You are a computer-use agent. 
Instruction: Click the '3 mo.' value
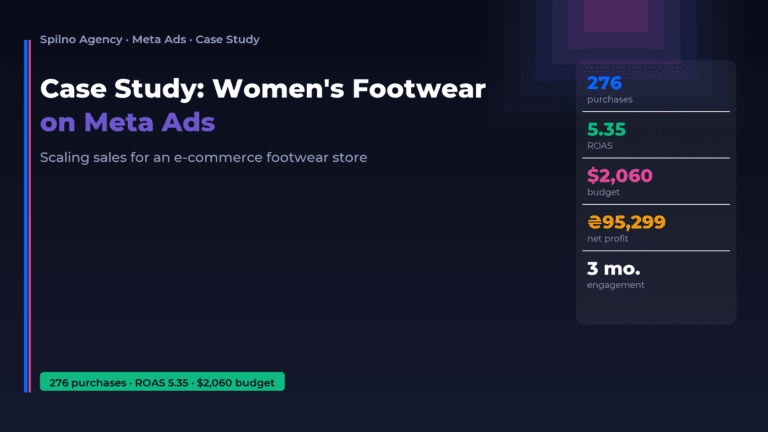point(613,268)
